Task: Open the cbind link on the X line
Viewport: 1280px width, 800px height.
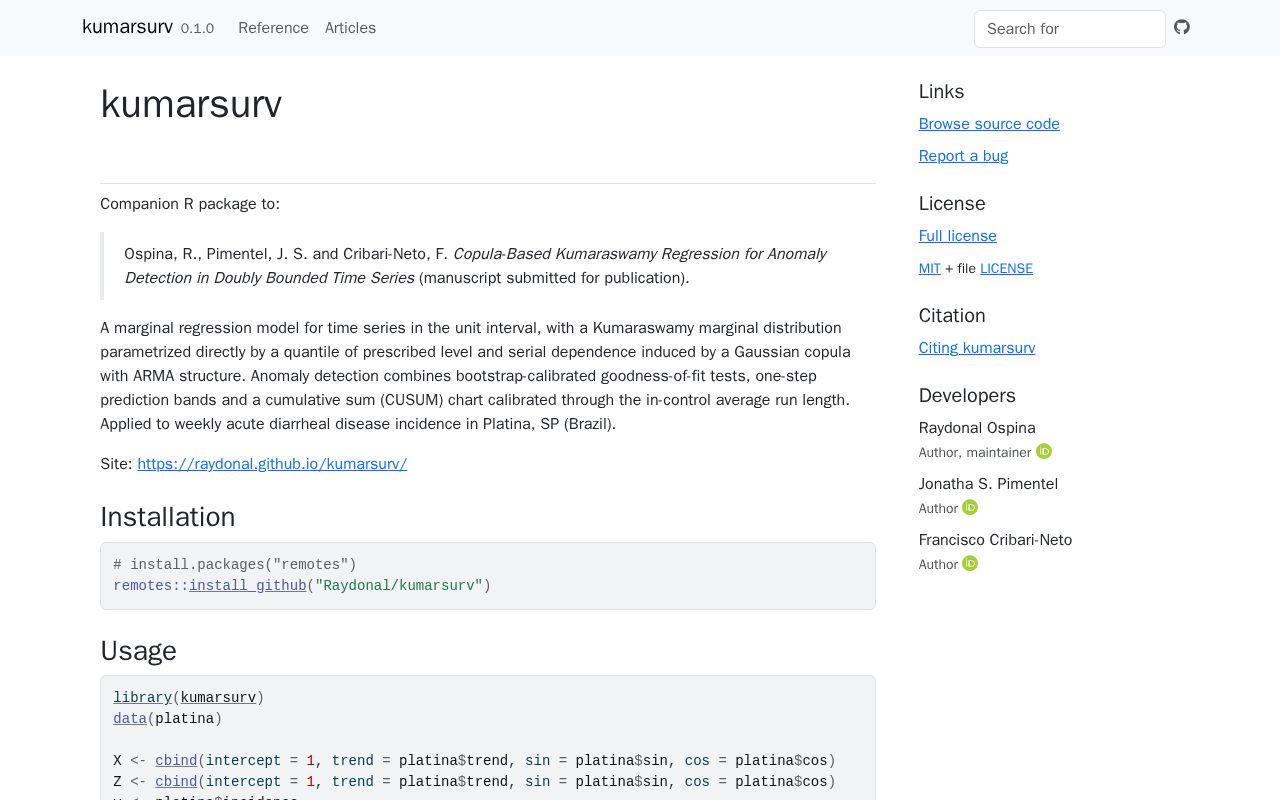Action: point(176,760)
